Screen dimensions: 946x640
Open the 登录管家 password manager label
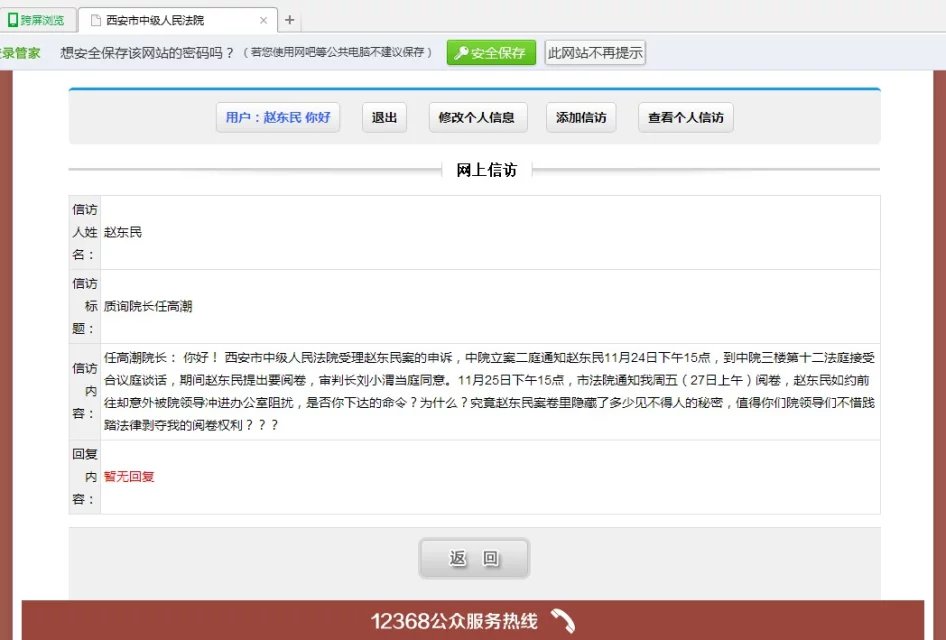(x=20, y=53)
